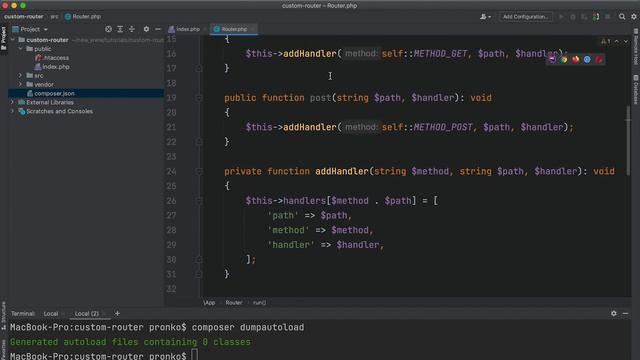Select the Local (2) terminal tab

coord(87,313)
